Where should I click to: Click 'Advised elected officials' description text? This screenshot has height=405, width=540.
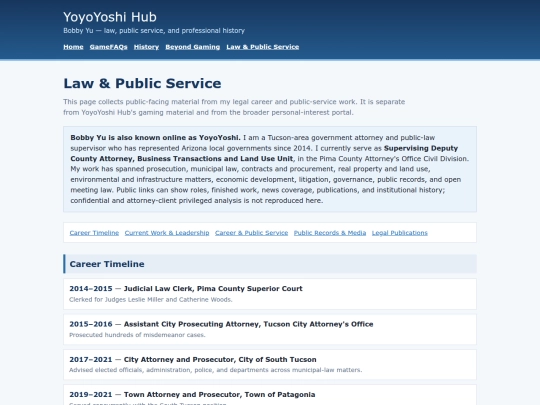pos(216,370)
